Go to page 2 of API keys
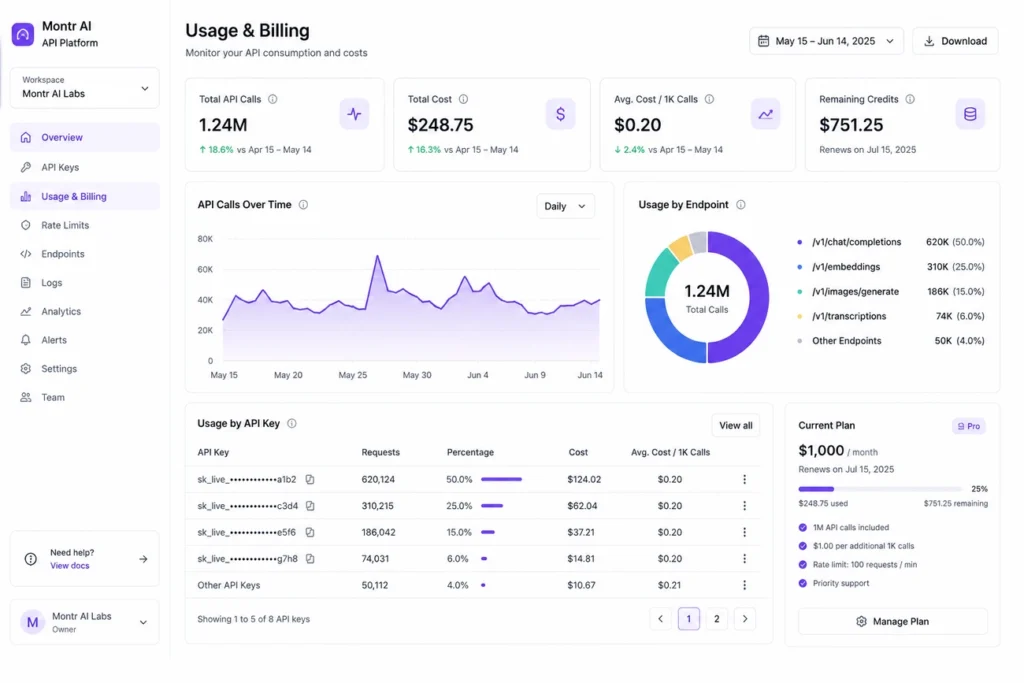Viewport: 1024px width, 683px height. pyautogui.click(x=716, y=619)
